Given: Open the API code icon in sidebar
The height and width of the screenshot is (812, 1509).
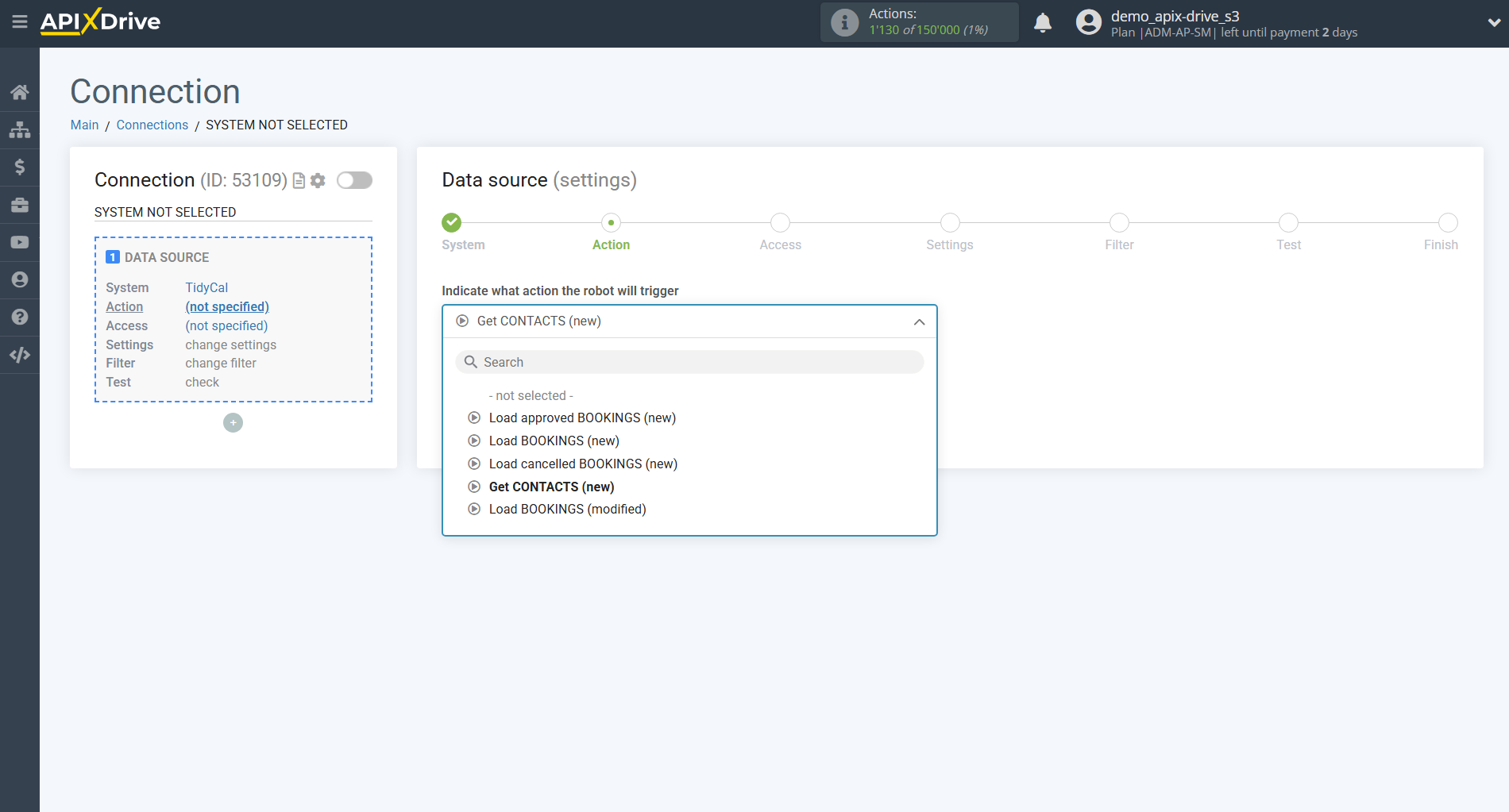Looking at the screenshot, I should tap(20, 354).
